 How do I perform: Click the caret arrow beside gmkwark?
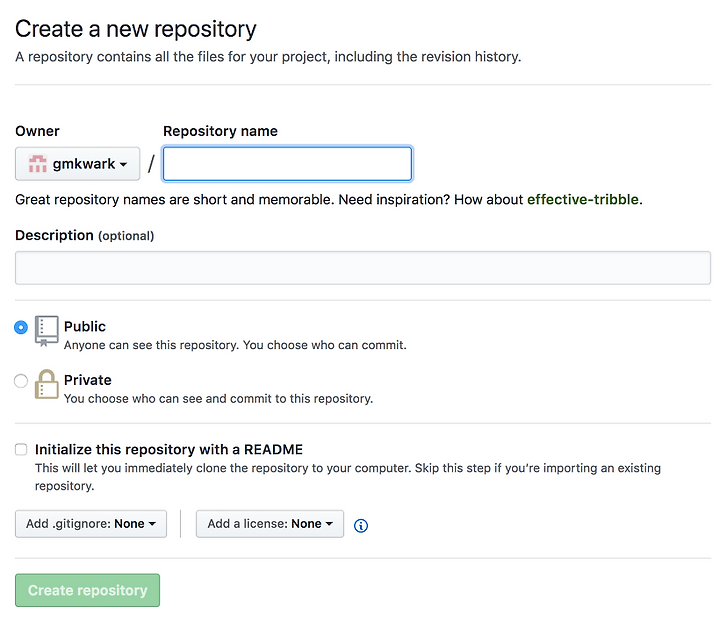123,164
